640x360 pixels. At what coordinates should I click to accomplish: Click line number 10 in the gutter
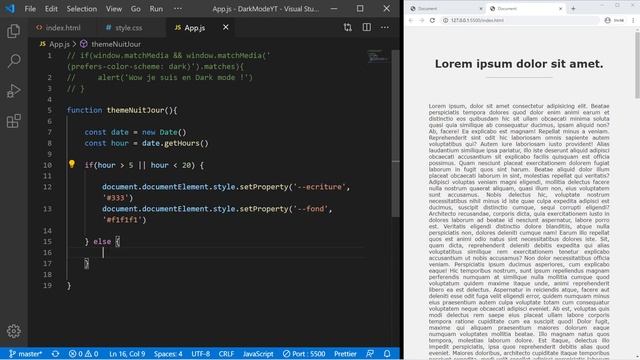pos(47,165)
